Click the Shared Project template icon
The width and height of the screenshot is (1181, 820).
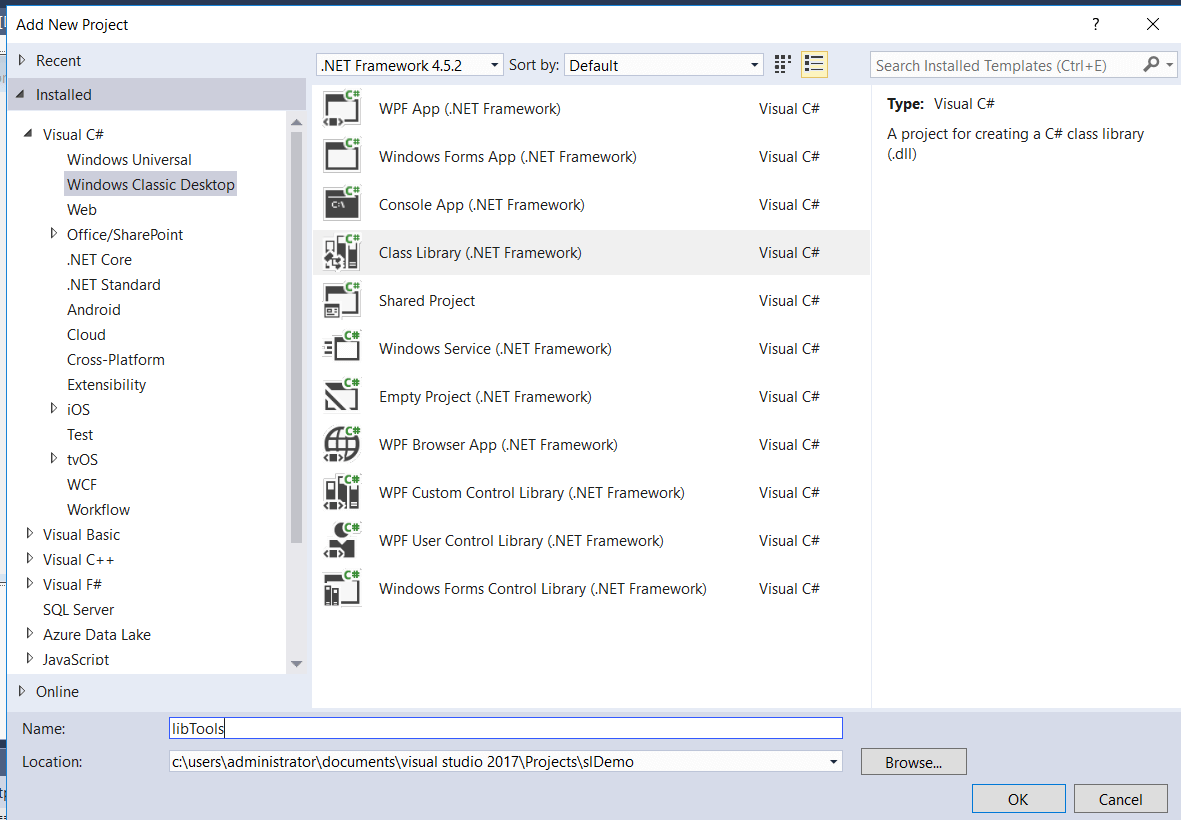click(x=342, y=300)
